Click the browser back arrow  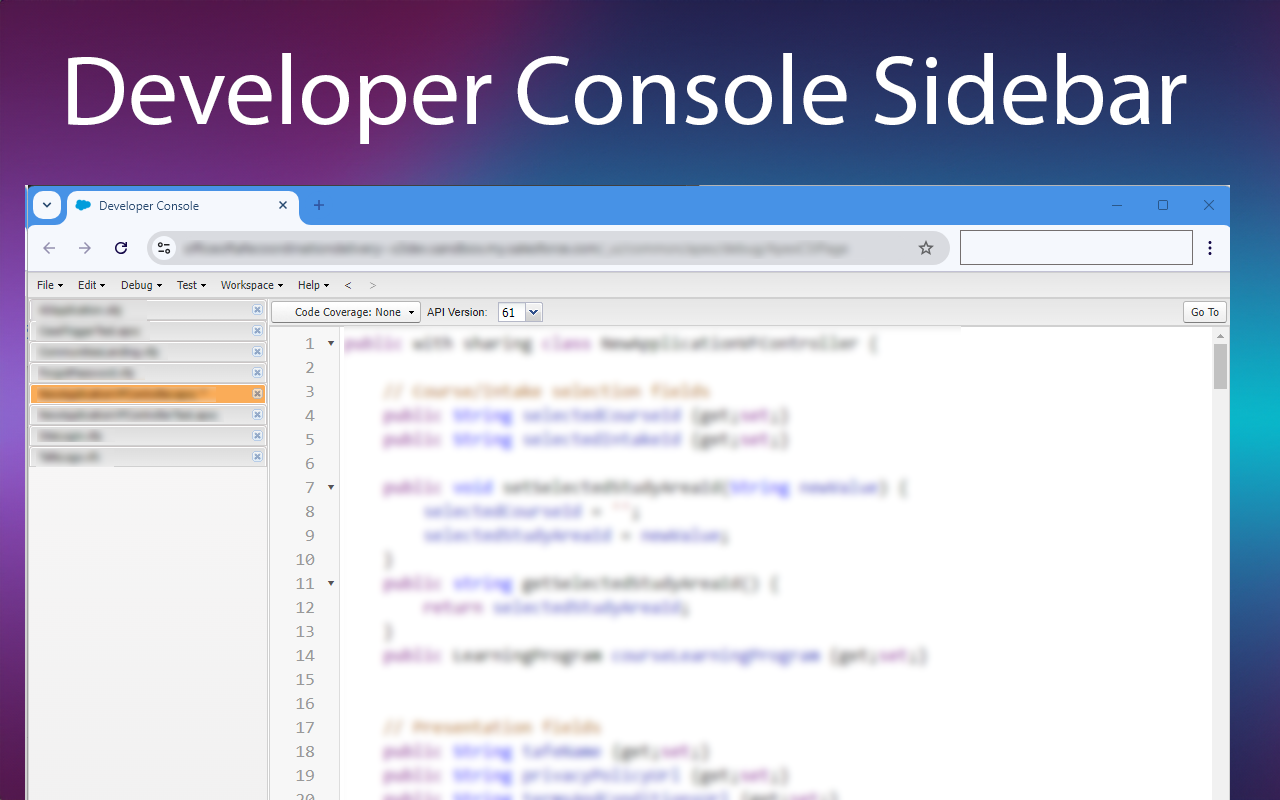(49, 248)
